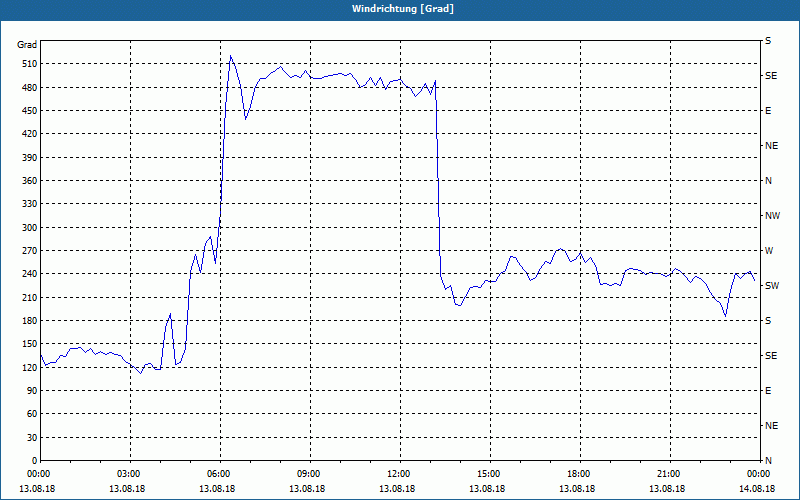Select the N compass label level with 0
Image resolution: width=800 pixels, height=500 pixels.
pyautogui.click(x=768, y=461)
